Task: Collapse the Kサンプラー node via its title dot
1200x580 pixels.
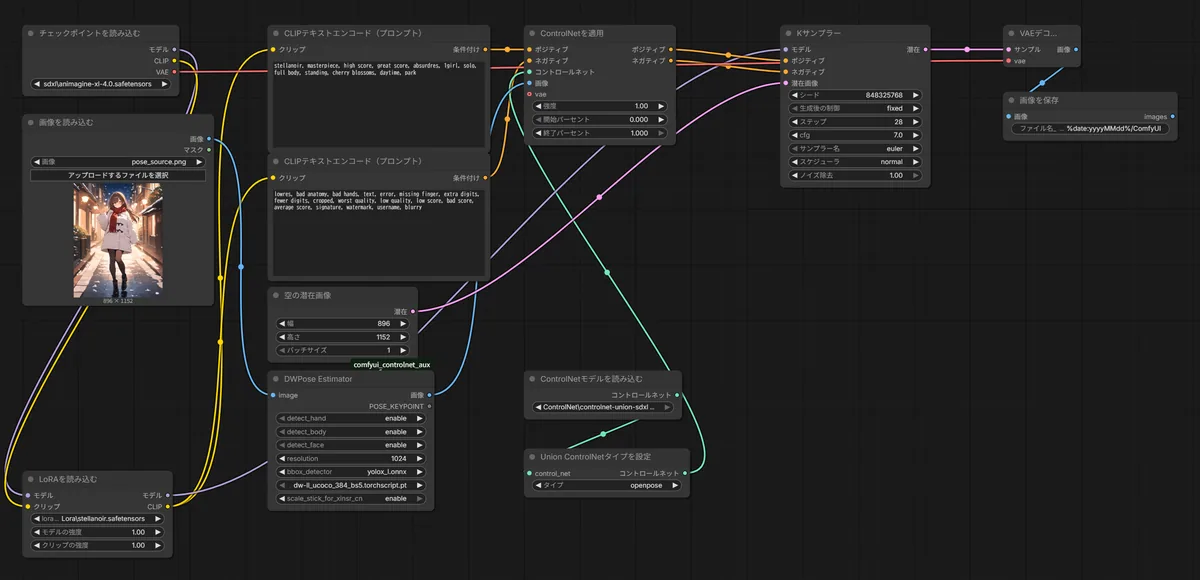Action: point(789,33)
